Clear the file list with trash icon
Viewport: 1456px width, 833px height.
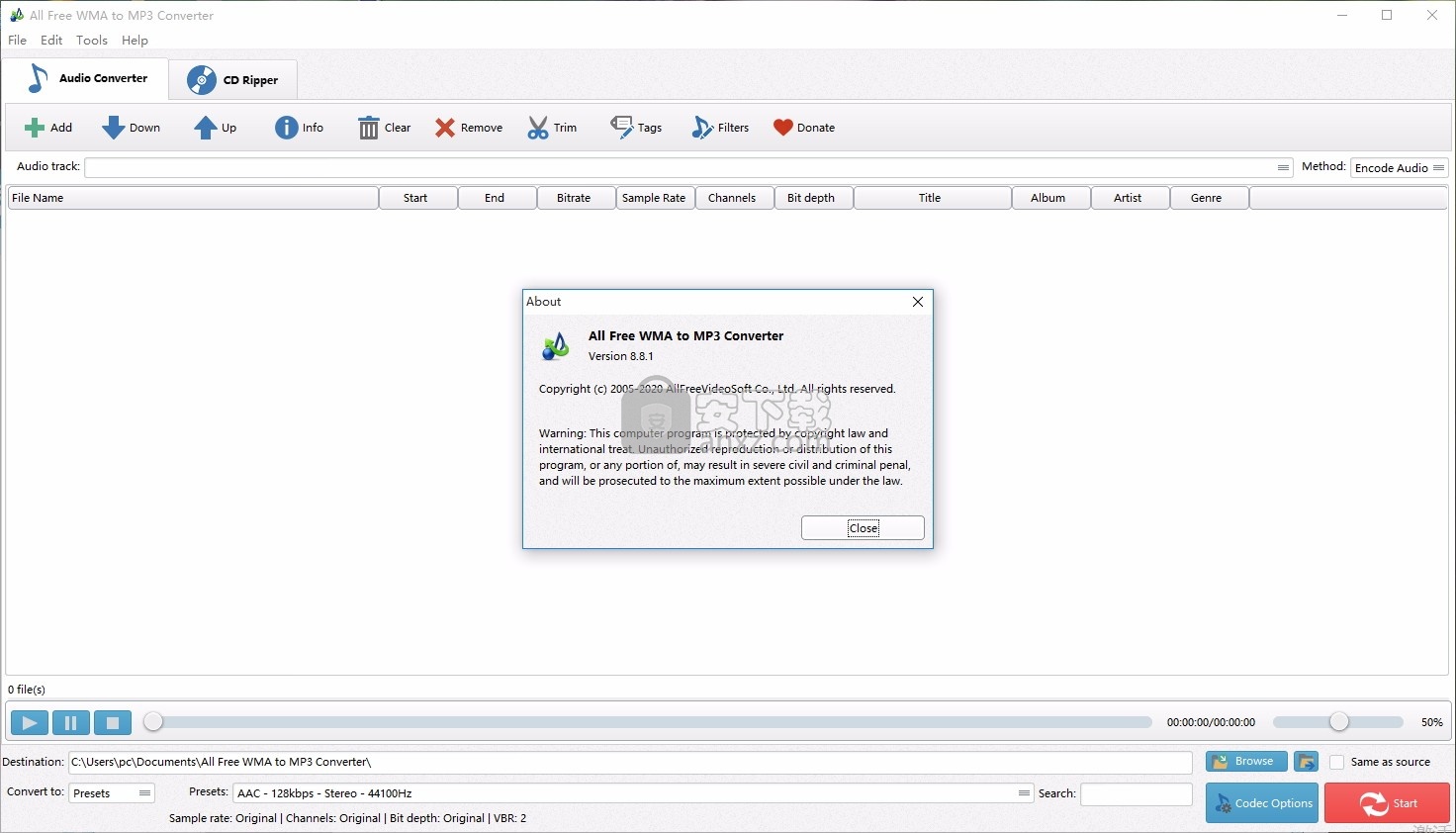(x=384, y=128)
